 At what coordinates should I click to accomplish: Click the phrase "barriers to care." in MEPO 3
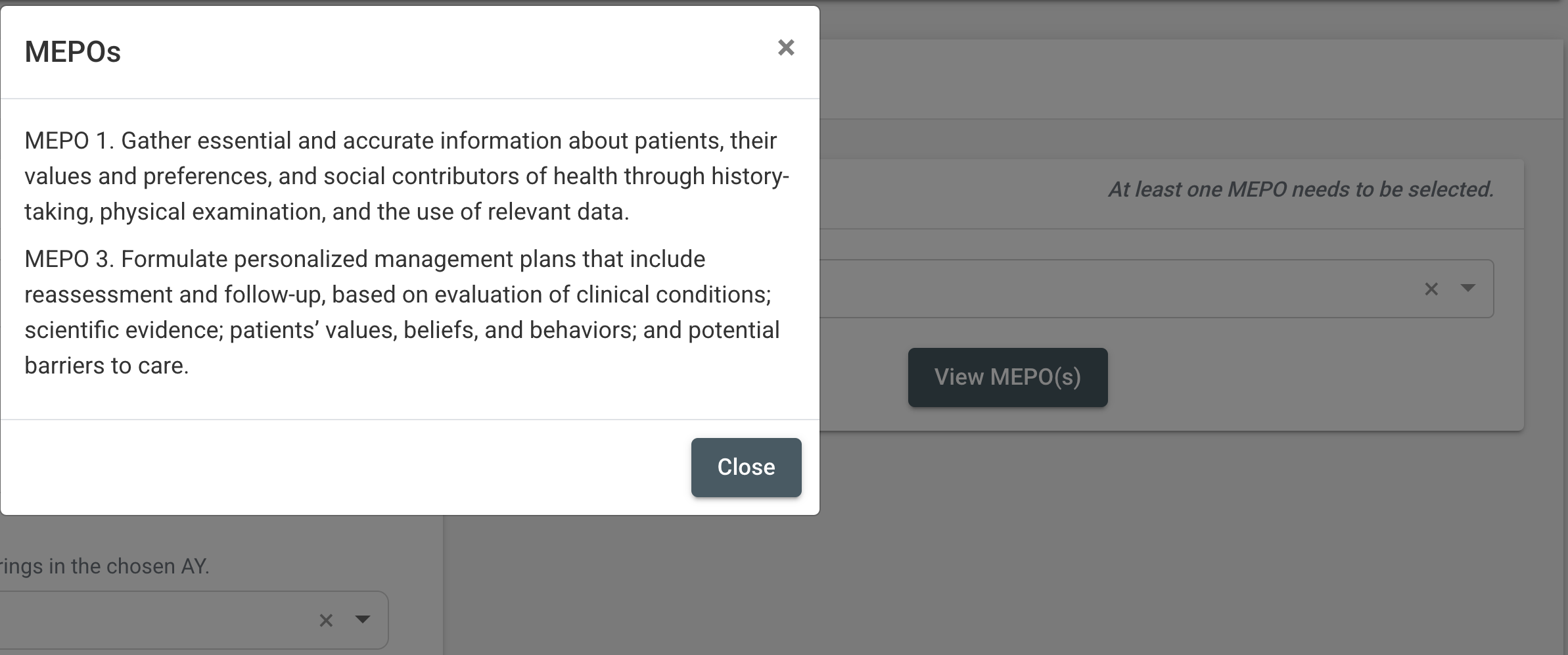click(106, 366)
